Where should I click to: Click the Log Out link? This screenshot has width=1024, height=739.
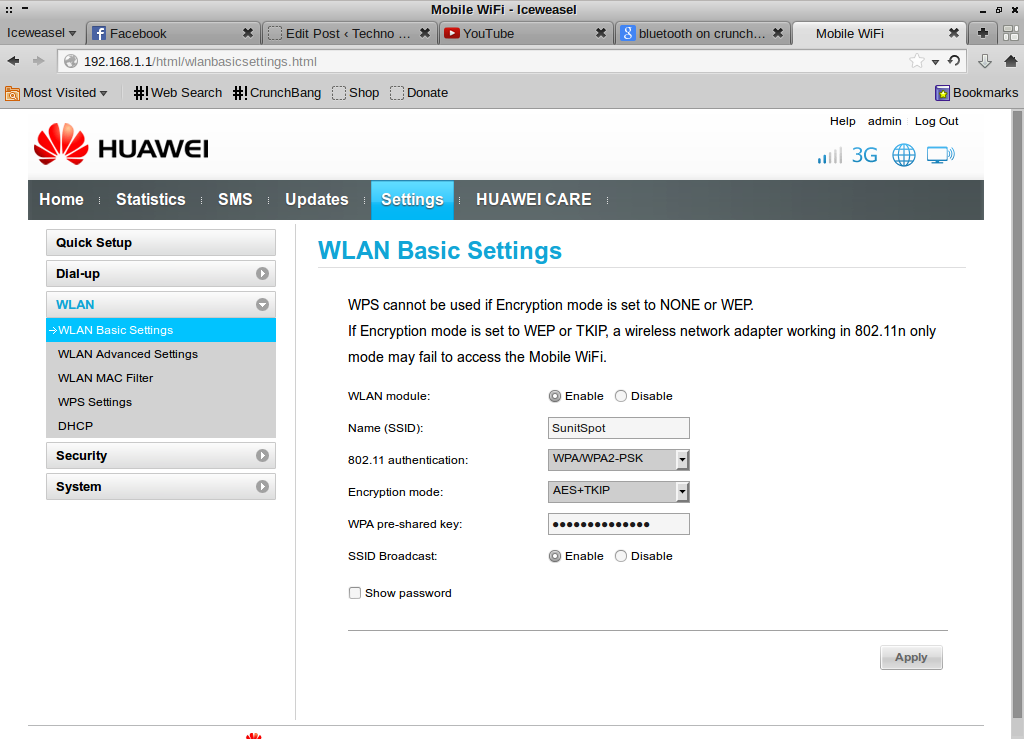coord(936,121)
